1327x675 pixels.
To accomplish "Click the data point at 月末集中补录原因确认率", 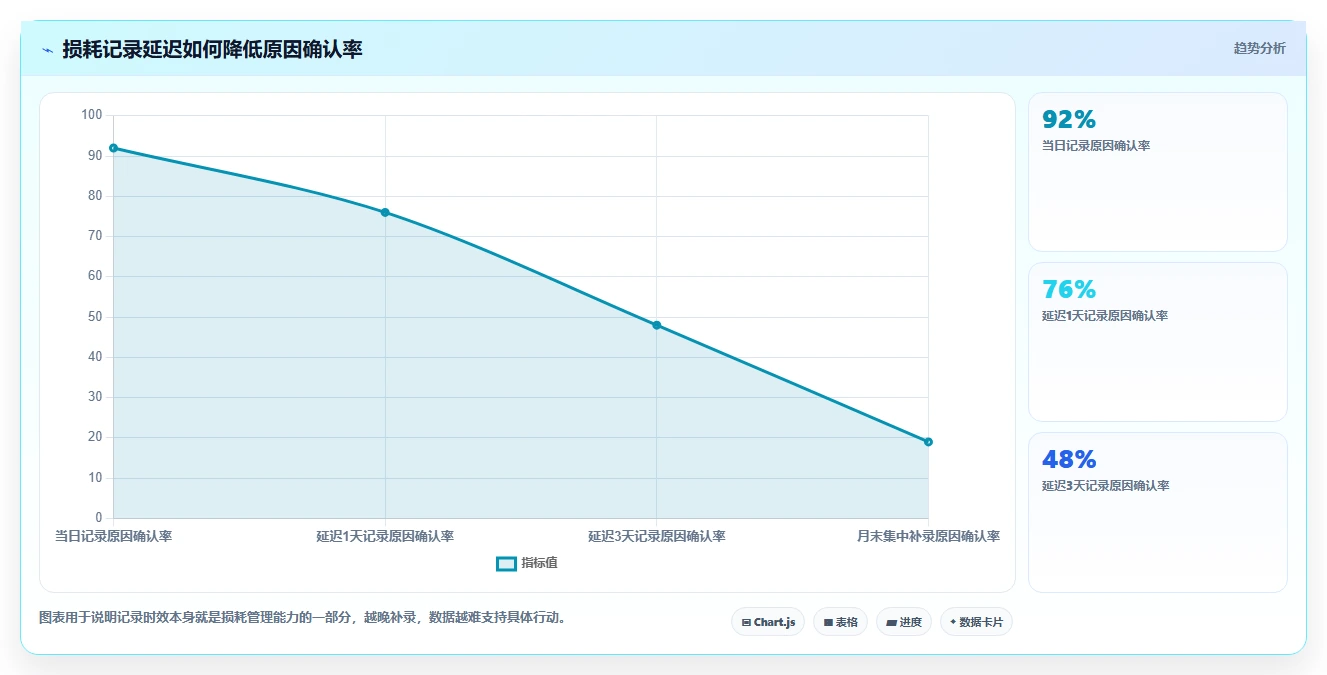I will click(928, 442).
